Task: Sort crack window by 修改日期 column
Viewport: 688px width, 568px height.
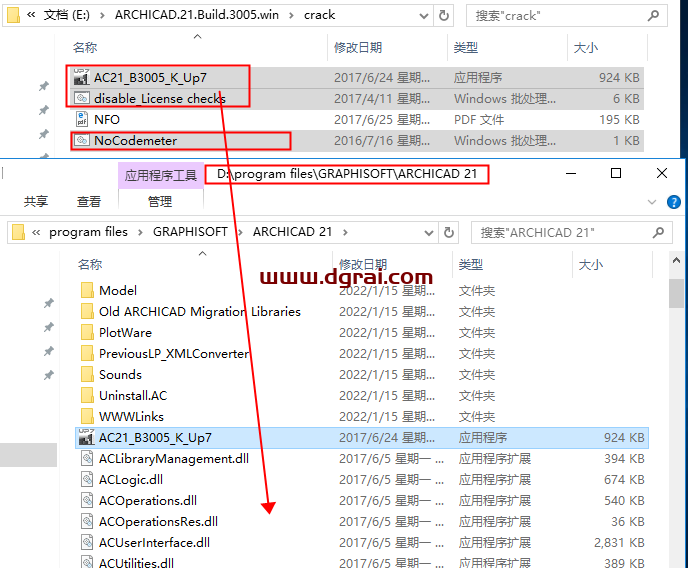Action: click(x=358, y=47)
